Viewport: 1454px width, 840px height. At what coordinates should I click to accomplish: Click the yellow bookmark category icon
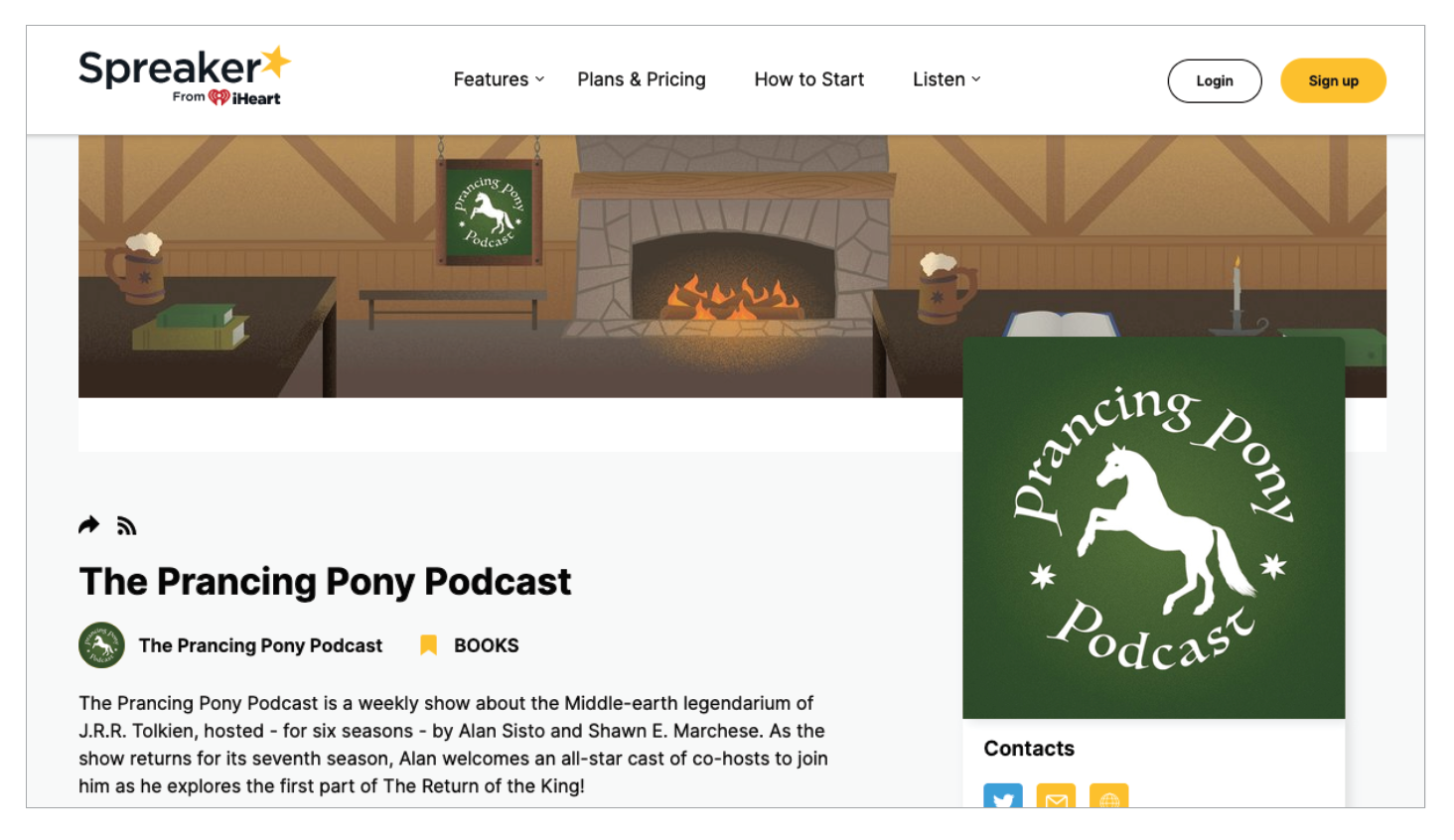[428, 645]
